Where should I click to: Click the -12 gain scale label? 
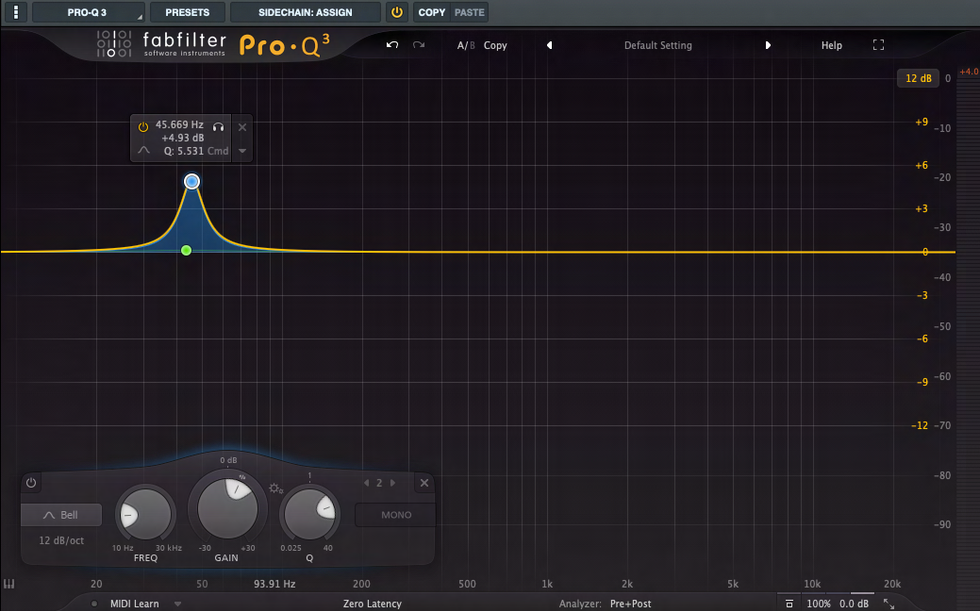pyautogui.click(x=919, y=425)
